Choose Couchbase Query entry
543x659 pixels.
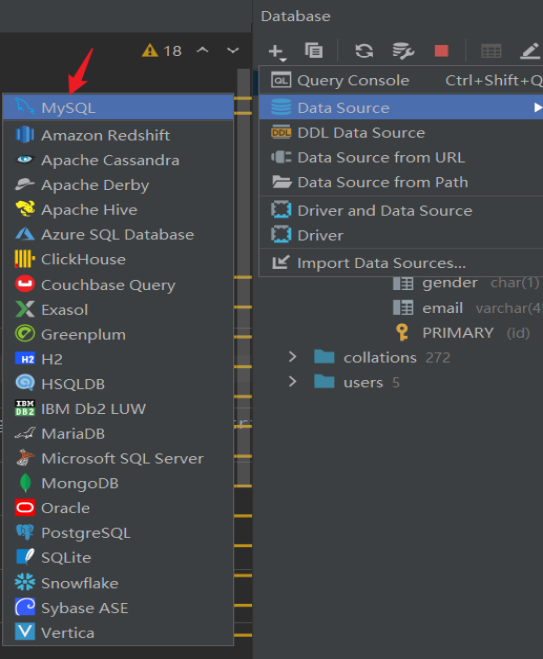[x=118, y=285]
